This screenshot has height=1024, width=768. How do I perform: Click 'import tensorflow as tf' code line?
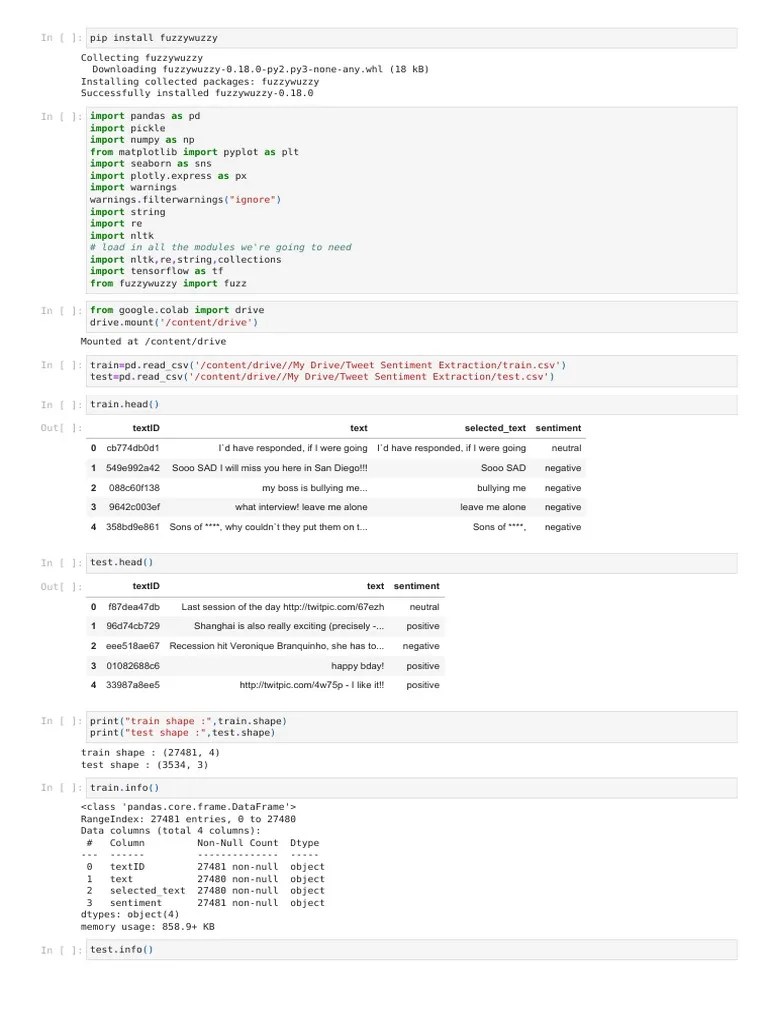coord(157,271)
